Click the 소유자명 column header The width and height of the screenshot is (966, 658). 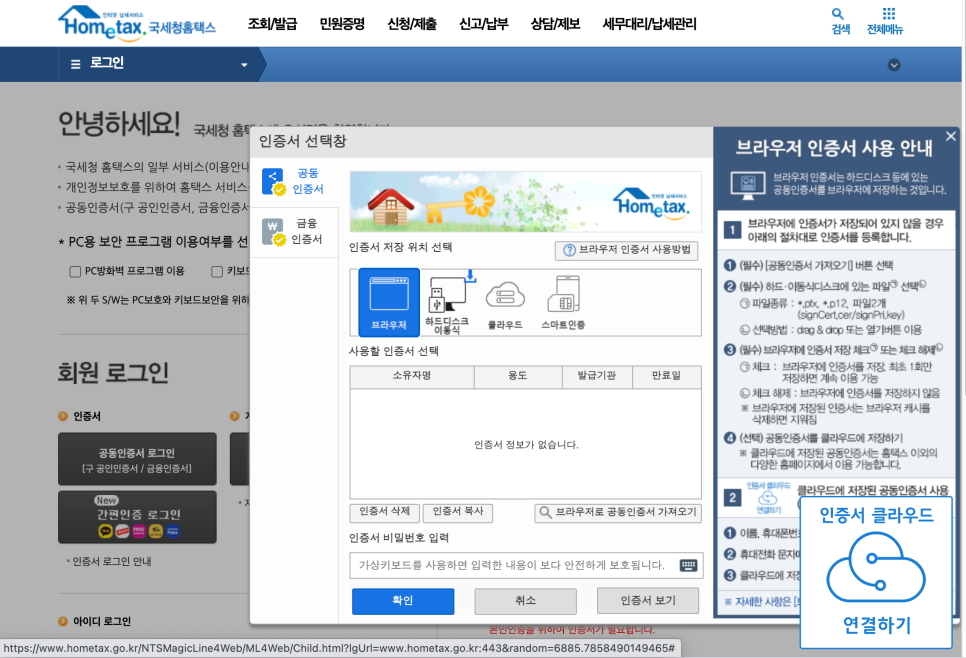point(412,376)
